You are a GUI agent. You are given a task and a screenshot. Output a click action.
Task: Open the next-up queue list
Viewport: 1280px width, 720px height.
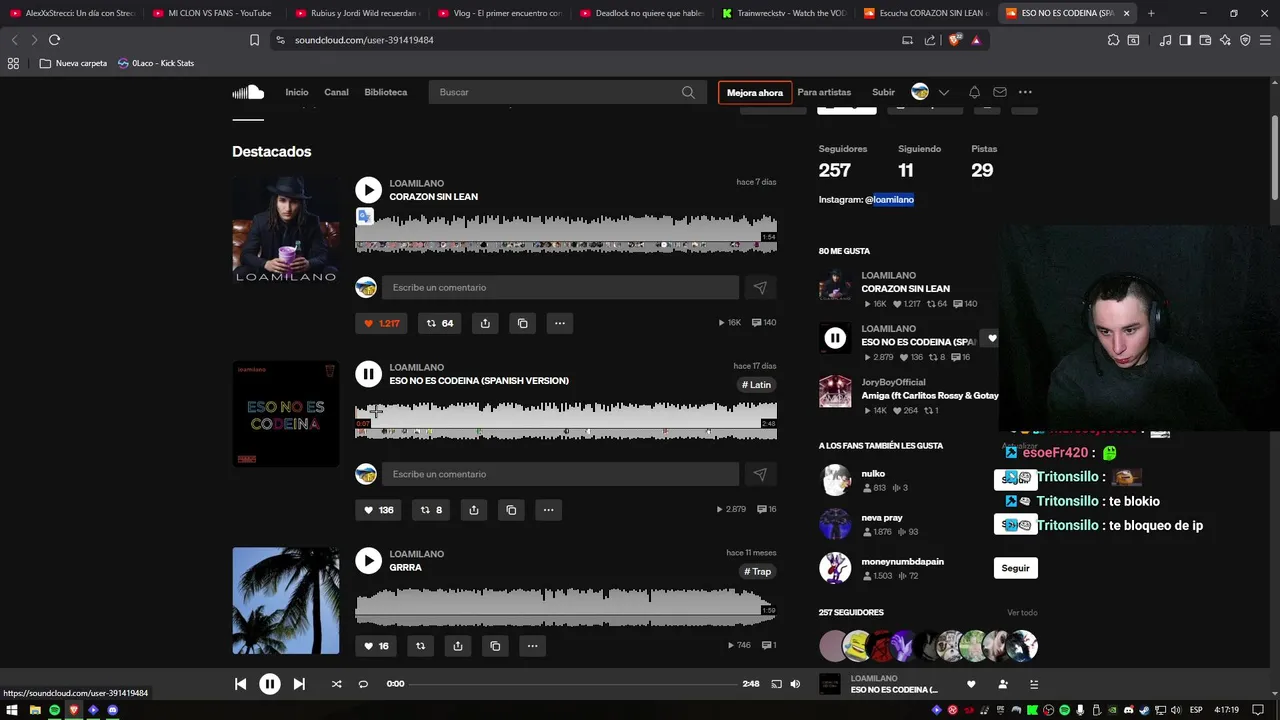(x=1034, y=684)
